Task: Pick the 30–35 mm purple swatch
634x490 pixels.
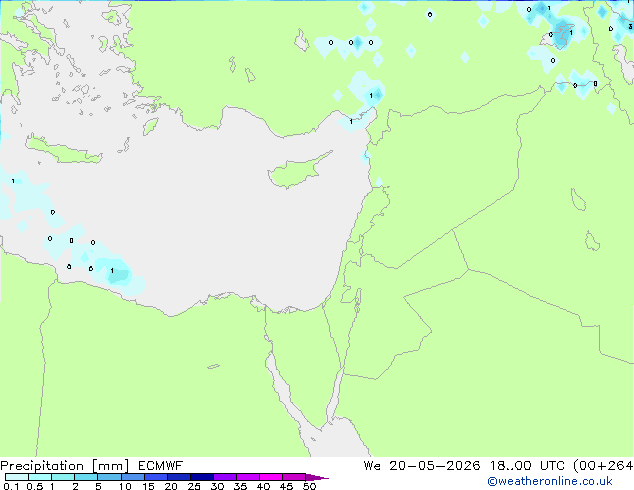Action: pos(225,477)
